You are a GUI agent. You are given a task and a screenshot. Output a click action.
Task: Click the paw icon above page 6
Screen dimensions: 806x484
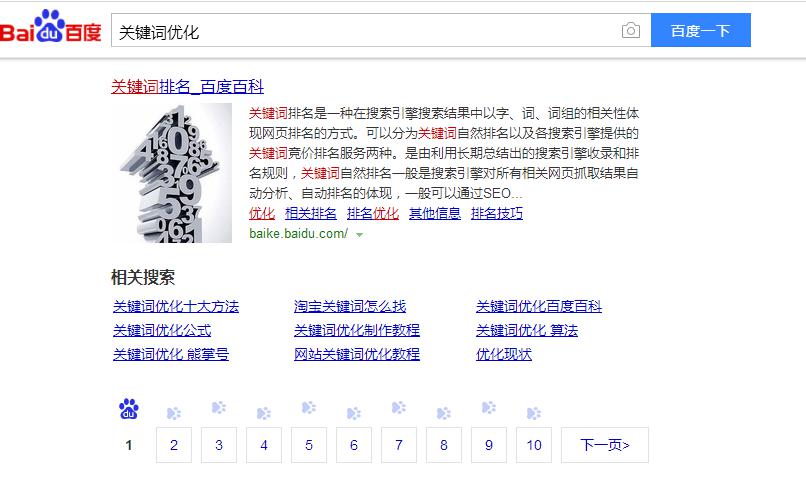(x=354, y=413)
